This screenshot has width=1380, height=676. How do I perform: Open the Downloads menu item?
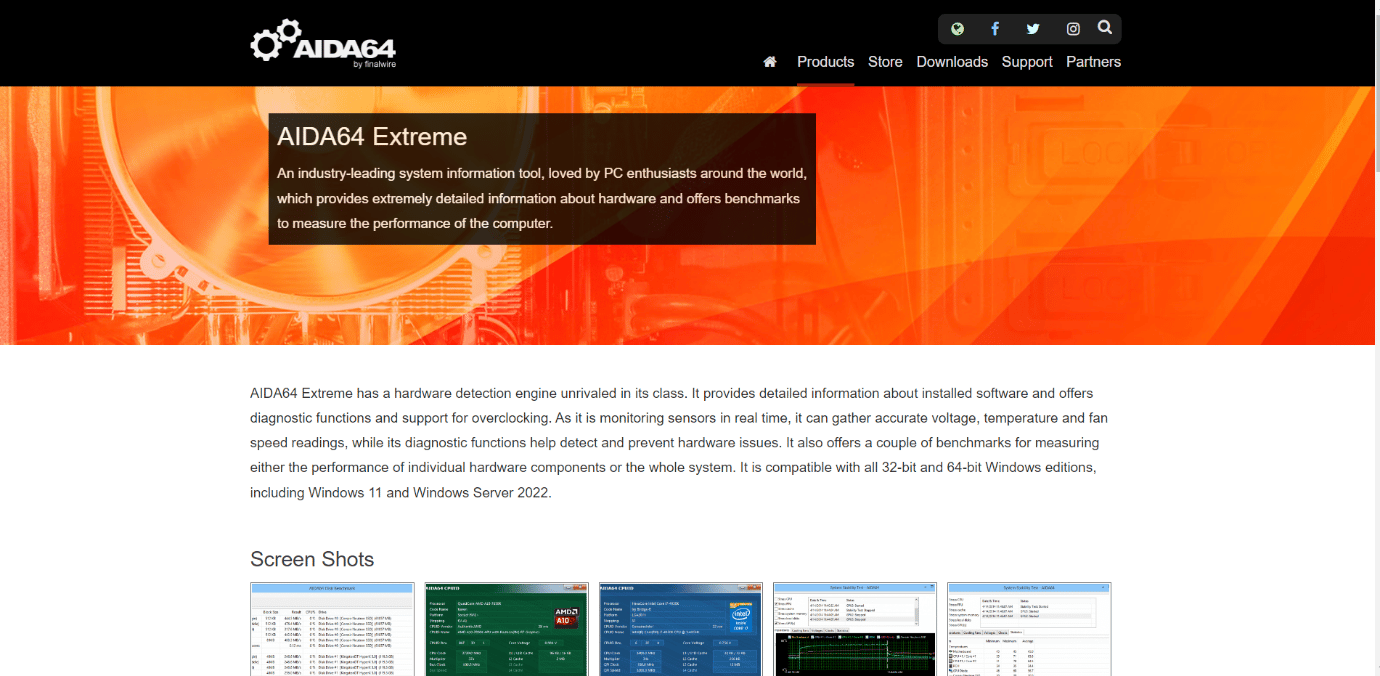point(952,62)
